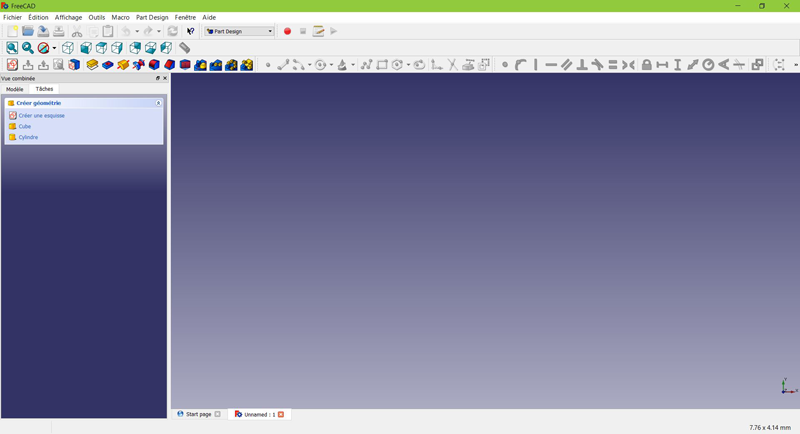Expand the conic tool dropdown arrow
The height and width of the screenshot is (434, 800).
[353, 65]
